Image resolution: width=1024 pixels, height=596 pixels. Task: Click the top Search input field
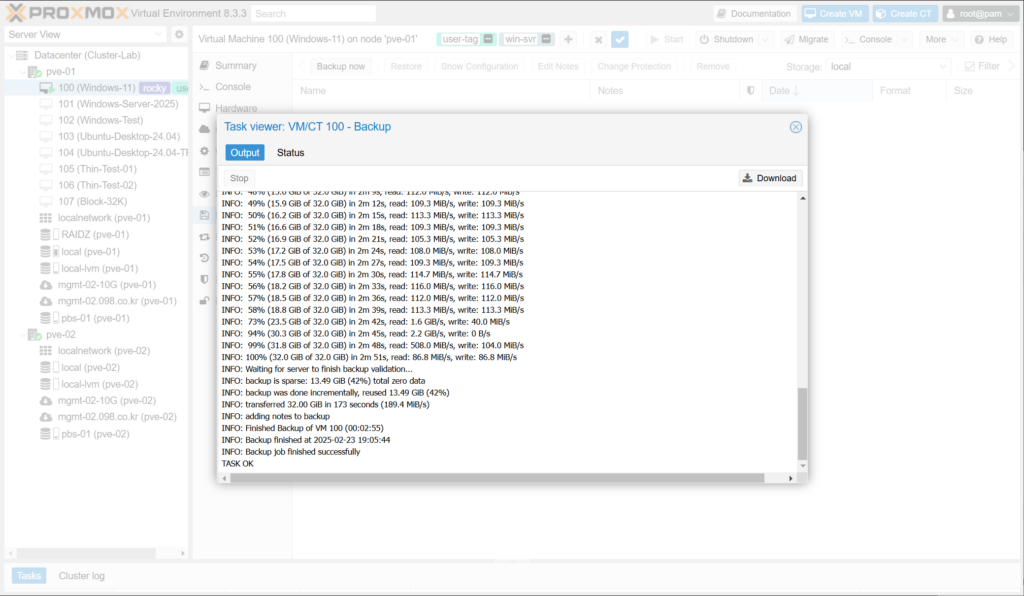click(x=313, y=14)
